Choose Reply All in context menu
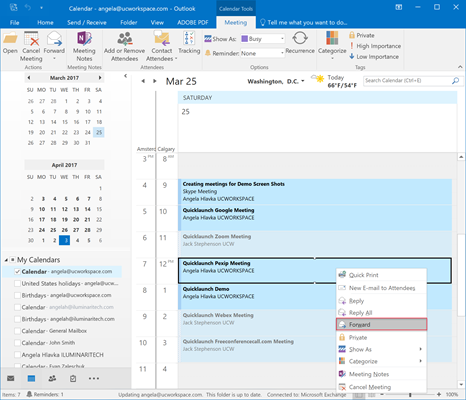The image size is (466, 400). point(382,313)
